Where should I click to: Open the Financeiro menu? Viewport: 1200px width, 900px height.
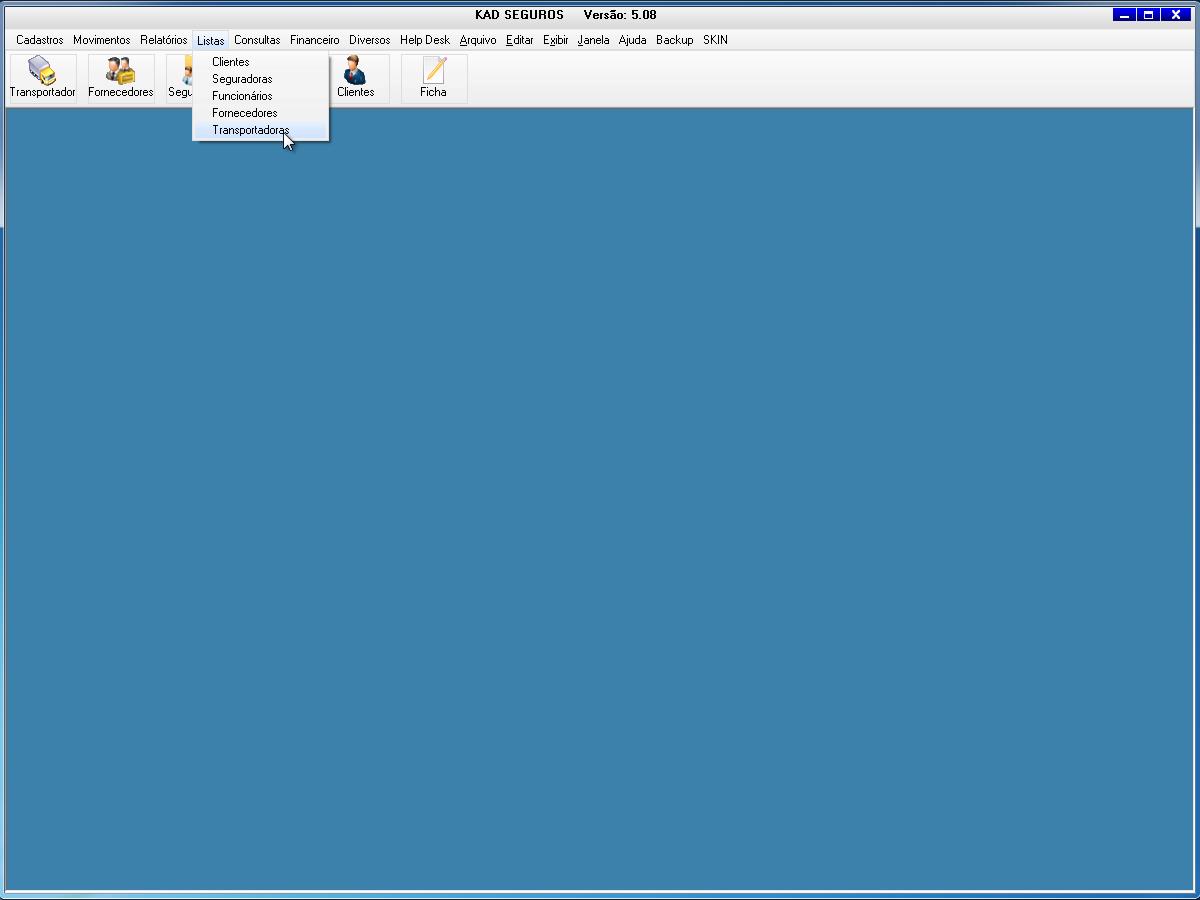pyautogui.click(x=314, y=40)
